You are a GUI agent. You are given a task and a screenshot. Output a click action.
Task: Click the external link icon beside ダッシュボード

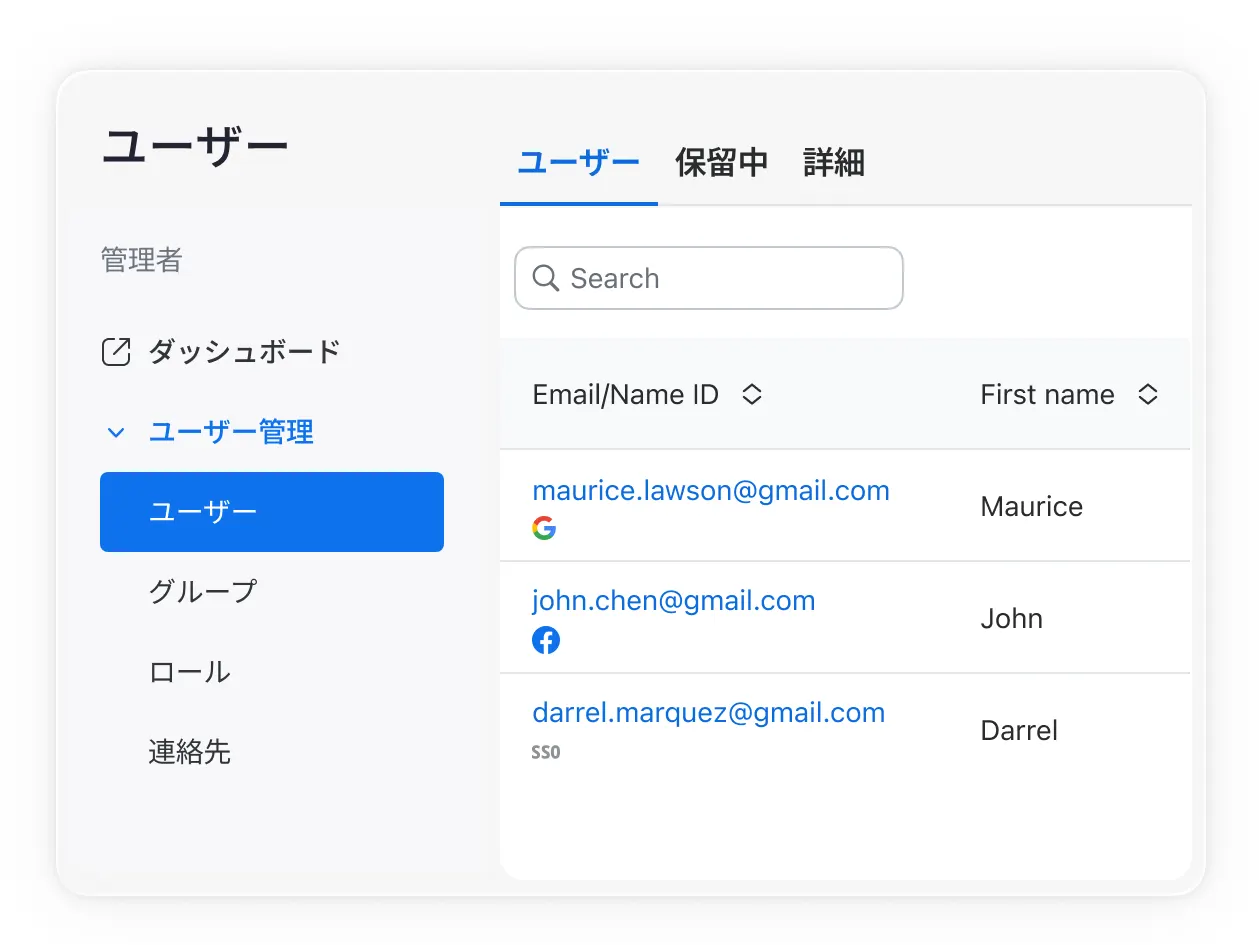coord(116,351)
